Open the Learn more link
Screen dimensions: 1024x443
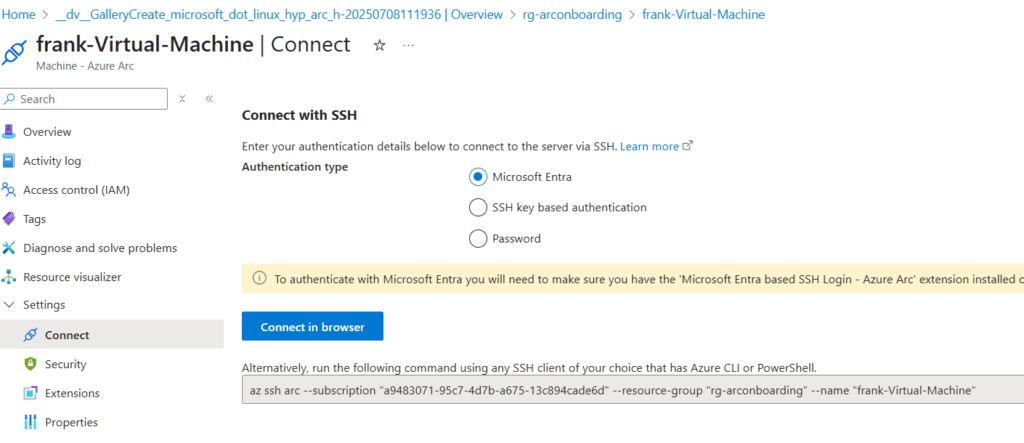[649, 147]
